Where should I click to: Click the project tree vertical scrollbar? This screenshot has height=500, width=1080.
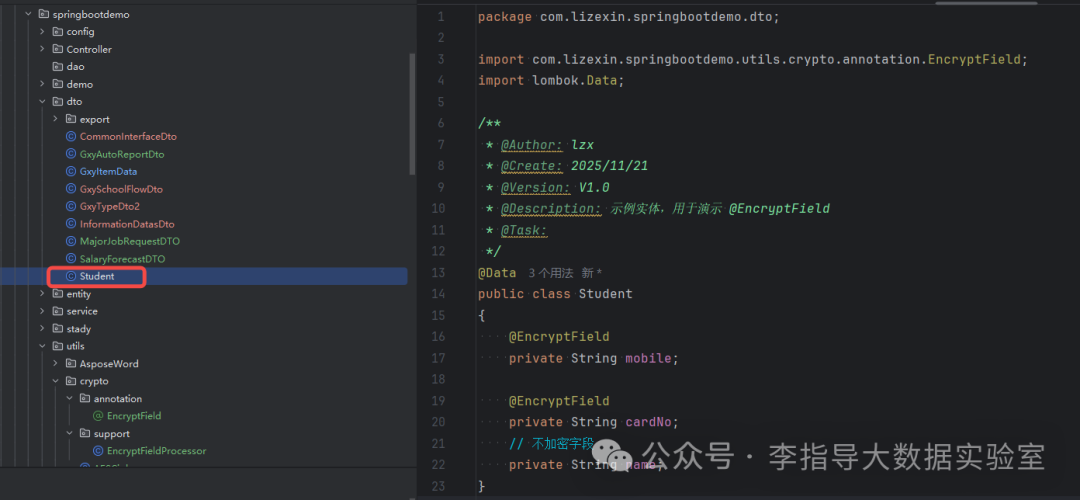(413, 114)
